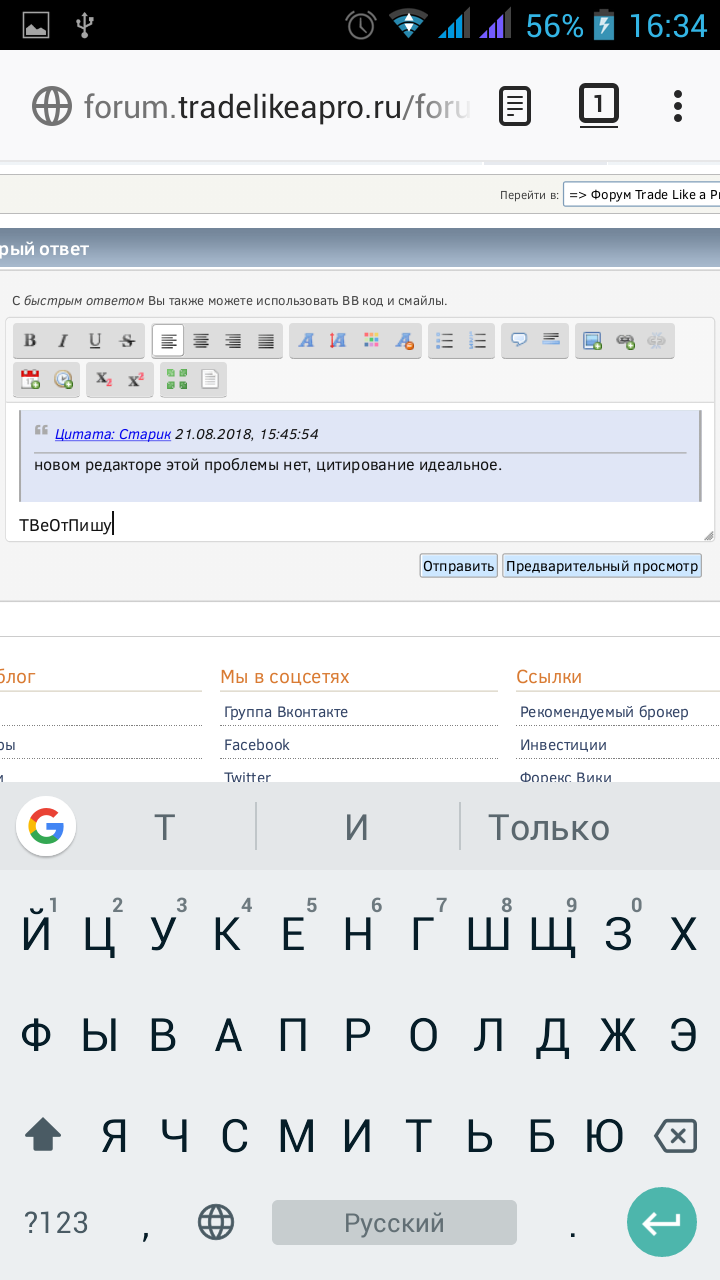720x1280 pixels.
Task: Remove formatting icon in toolbar
Action: pos(404,341)
